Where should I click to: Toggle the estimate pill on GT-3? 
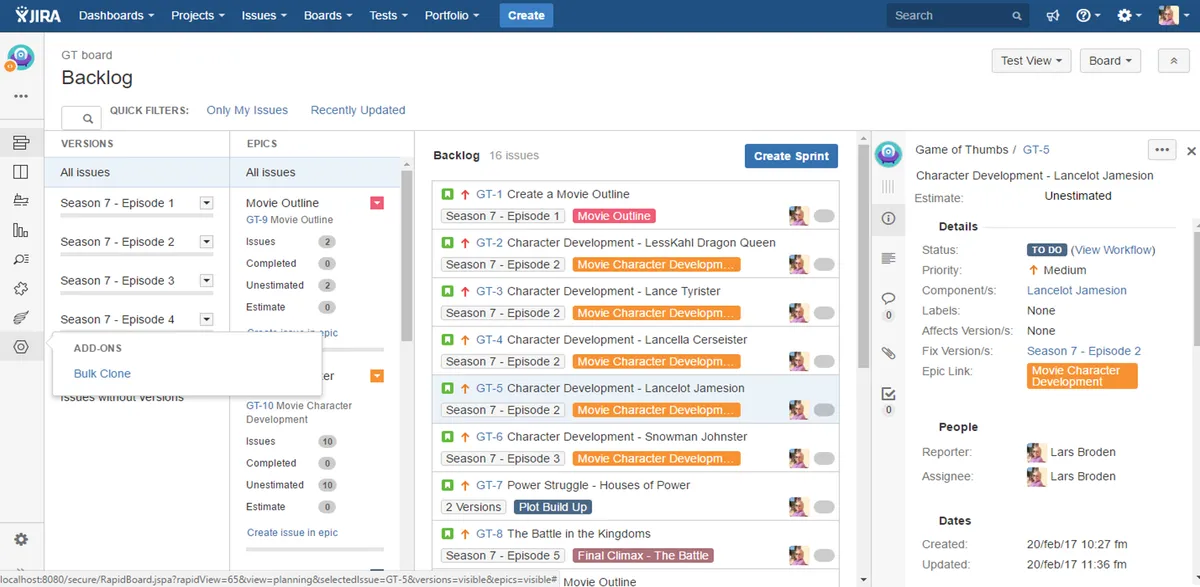click(824, 313)
